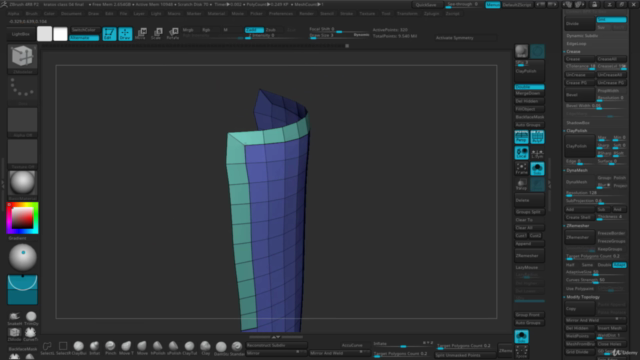Open the stroke type dots icon
This screenshot has height=360, width=640.
(22, 88)
